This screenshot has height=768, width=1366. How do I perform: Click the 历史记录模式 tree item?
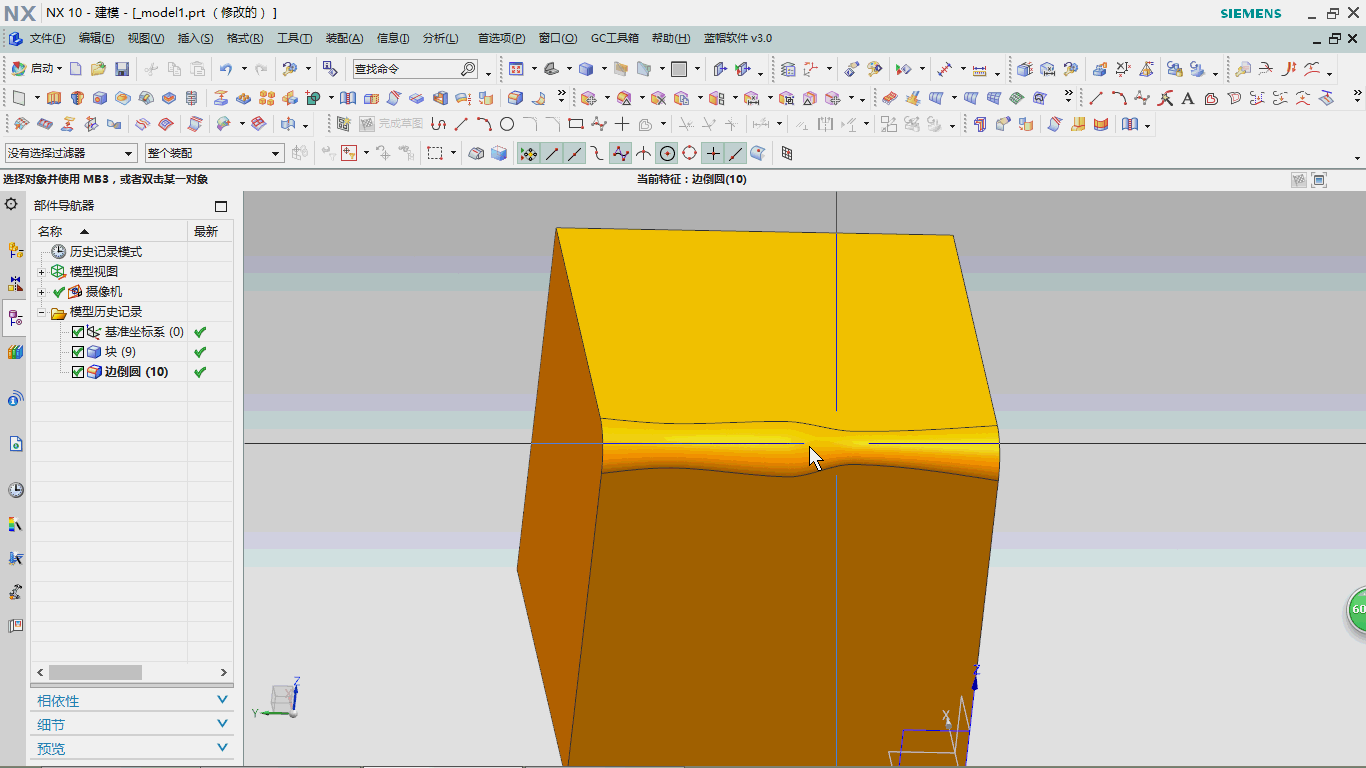pos(106,252)
